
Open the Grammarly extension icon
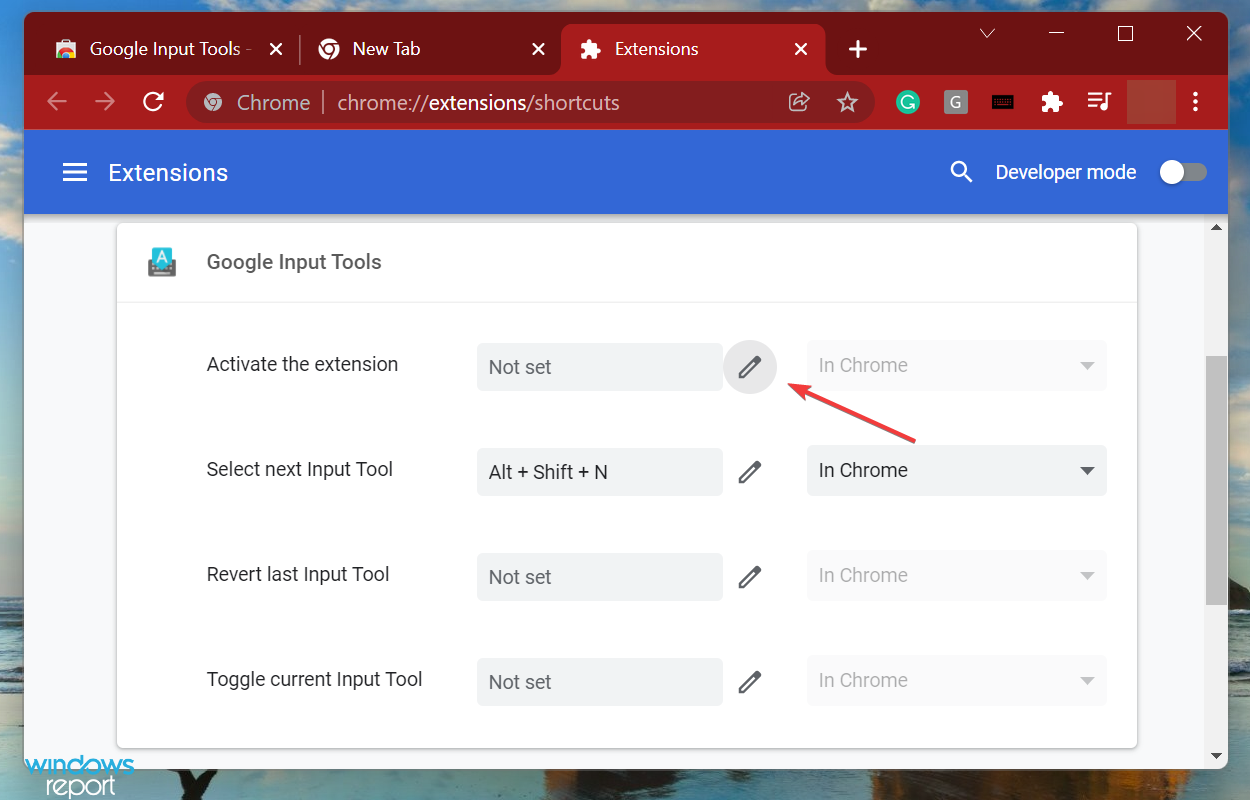coord(908,102)
